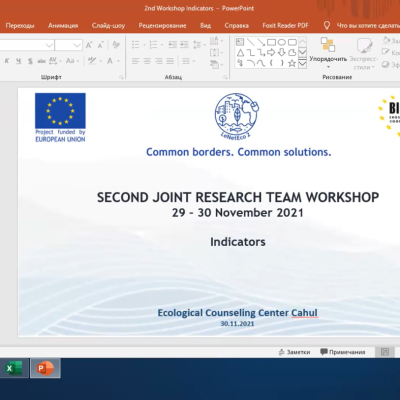Clear all text formatting
This screenshot has height=400, width=400.
116,45
